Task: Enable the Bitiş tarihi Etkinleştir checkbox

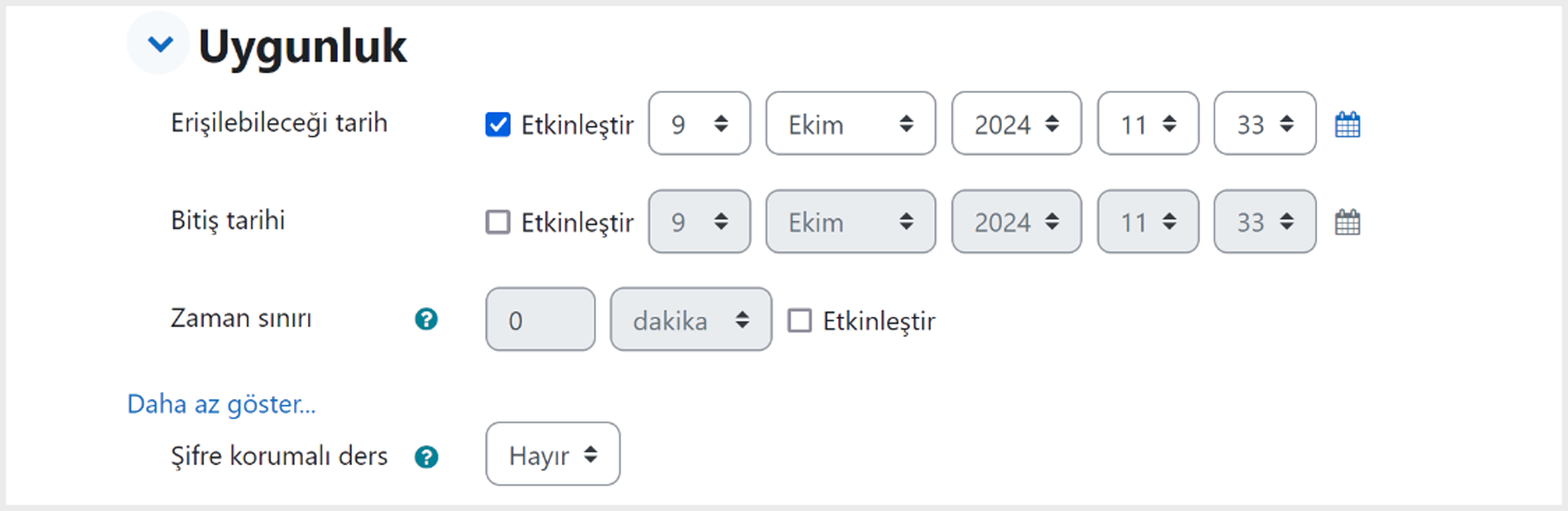Action: pyautogui.click(x=498, y=222)
